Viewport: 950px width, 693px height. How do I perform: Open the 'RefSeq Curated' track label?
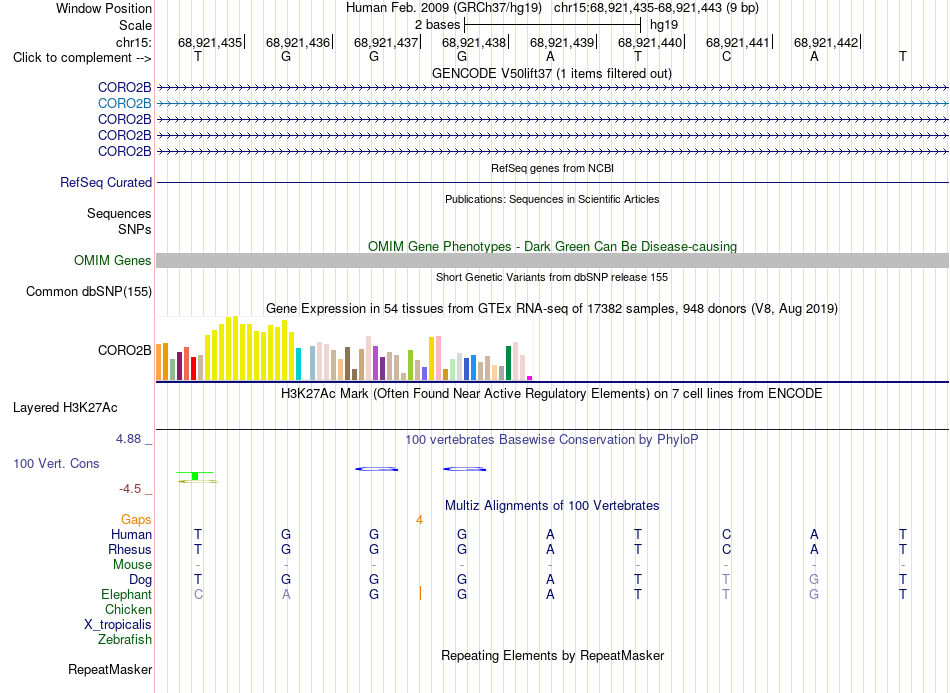(x=105, y=182)
